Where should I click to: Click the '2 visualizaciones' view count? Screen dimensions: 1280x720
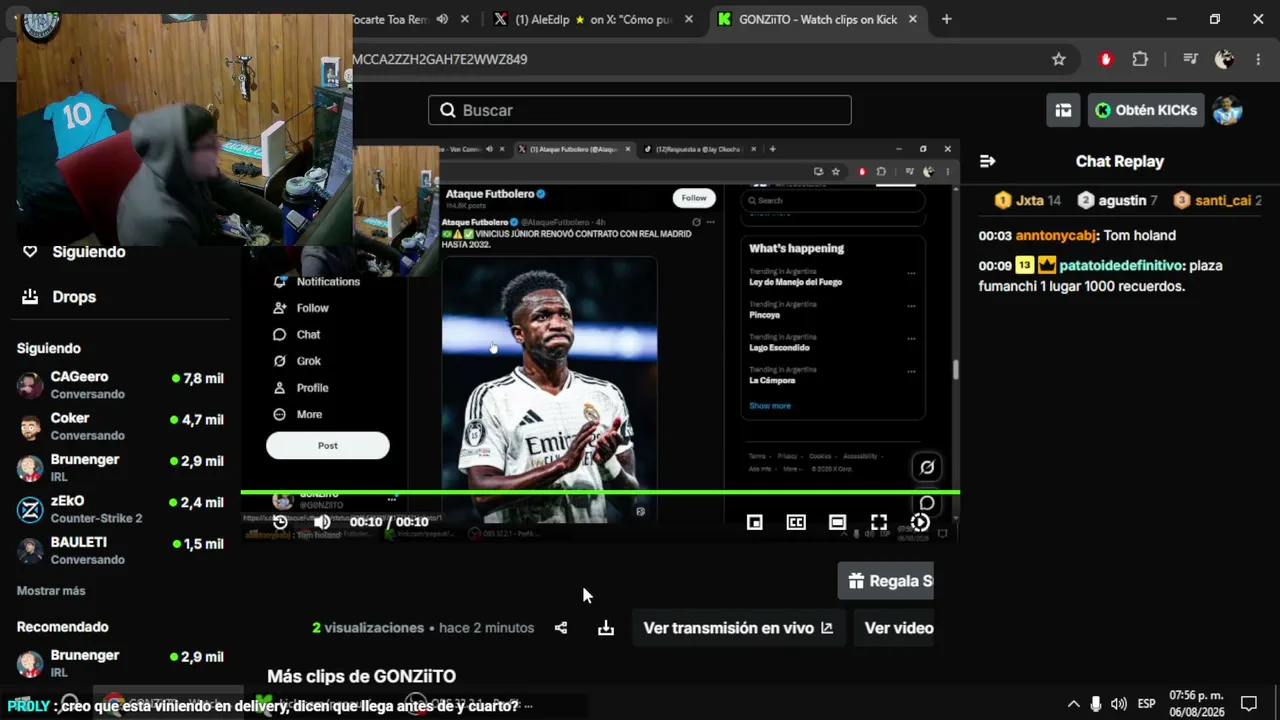368,628
